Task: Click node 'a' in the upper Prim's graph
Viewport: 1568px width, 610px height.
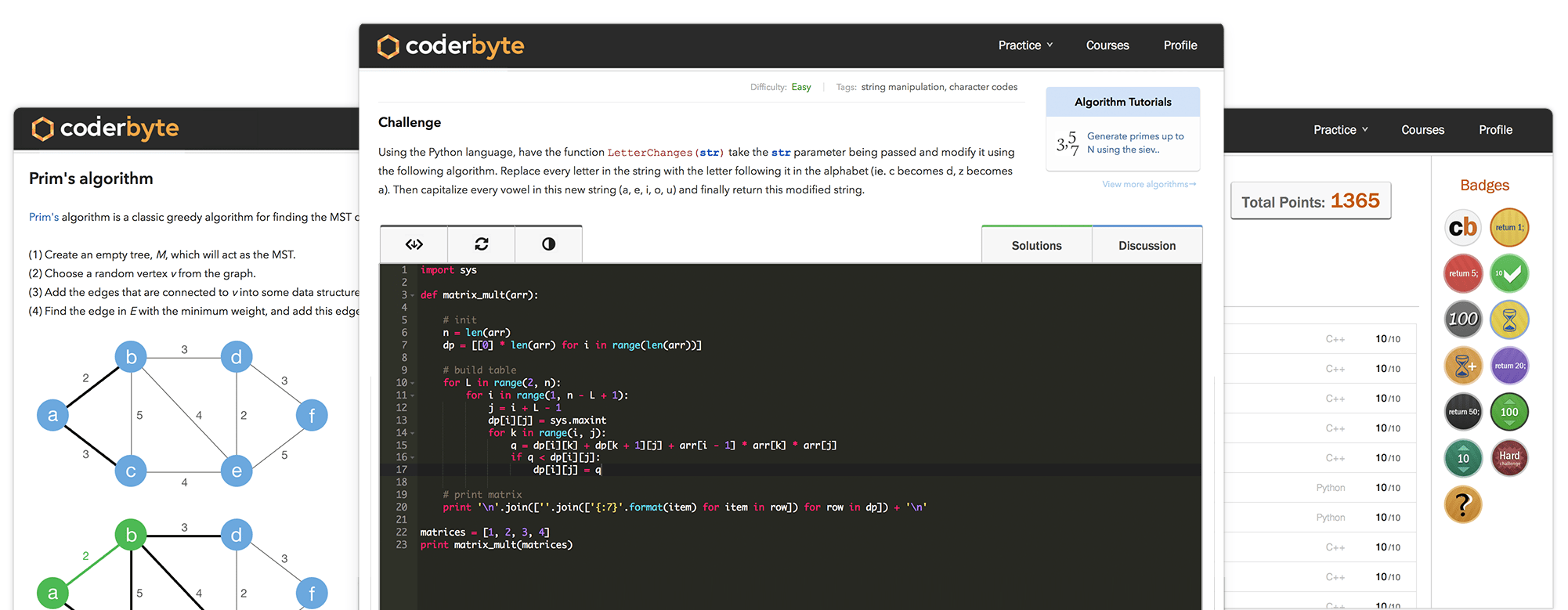Action: 52,415
